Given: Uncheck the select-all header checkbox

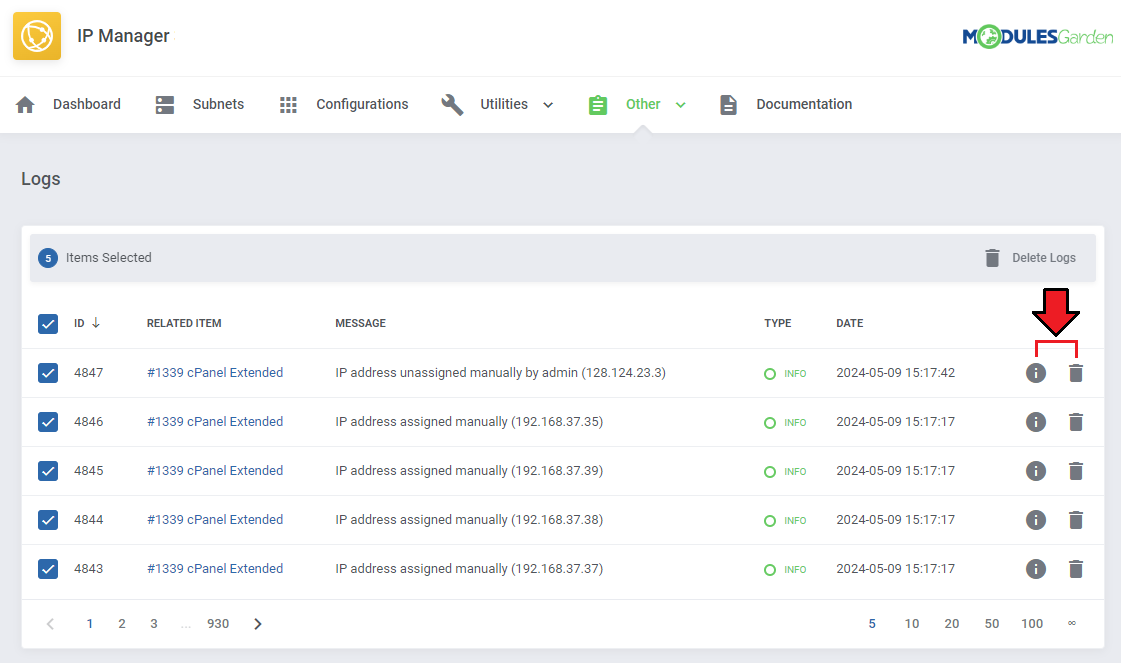Looking at the screenshot, I should click(x=48, y=324).
